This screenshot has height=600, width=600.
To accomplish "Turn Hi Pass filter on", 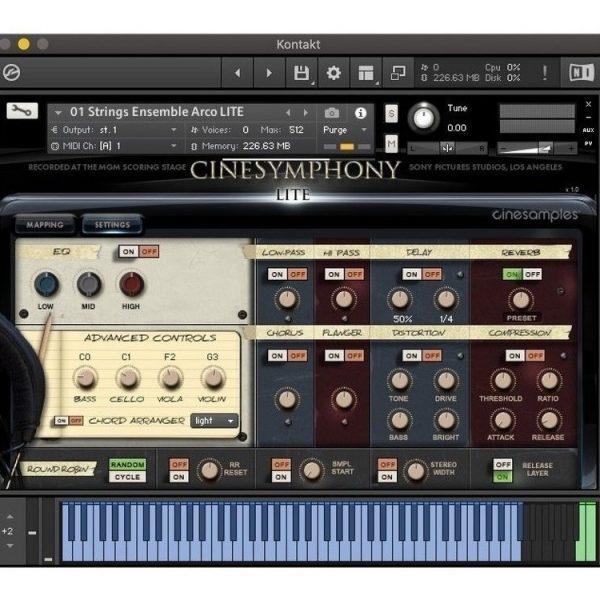I will coord(334,274).
